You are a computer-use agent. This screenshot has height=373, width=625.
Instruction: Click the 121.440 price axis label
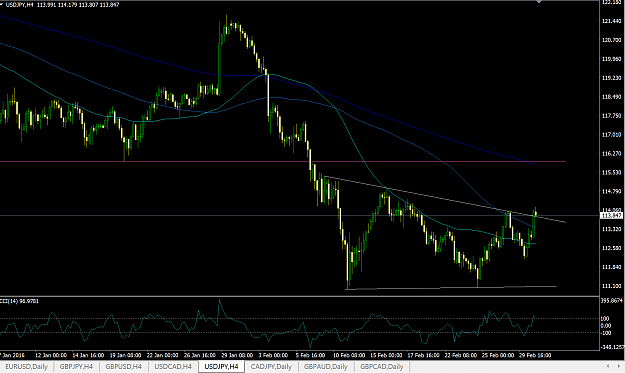(x=611, y=21)
